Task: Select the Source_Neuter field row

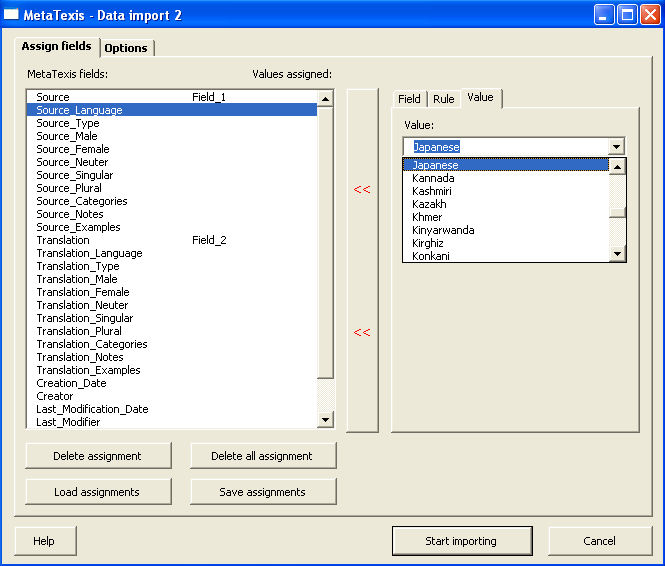Action: (x=172, y=162)
